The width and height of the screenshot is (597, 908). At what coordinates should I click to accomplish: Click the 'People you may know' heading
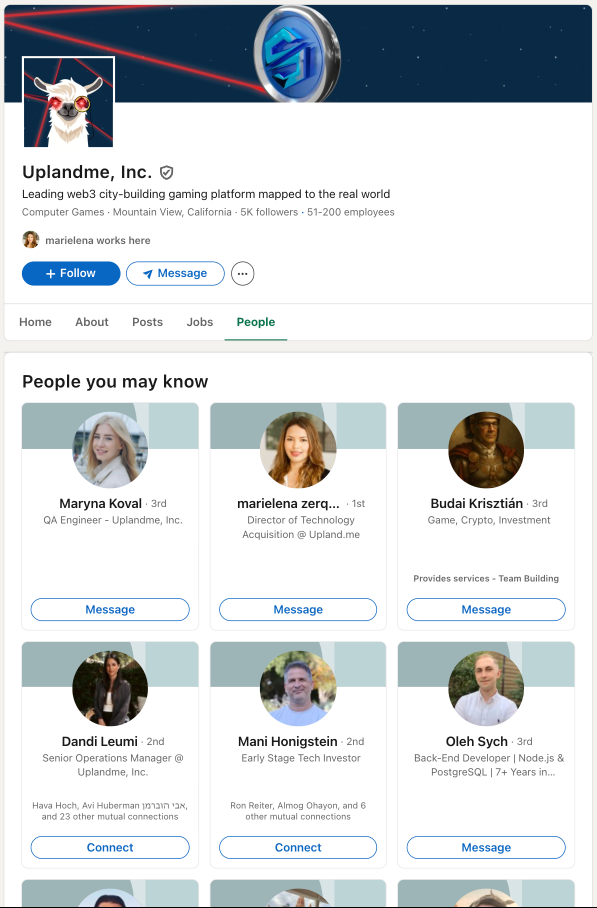115,382
